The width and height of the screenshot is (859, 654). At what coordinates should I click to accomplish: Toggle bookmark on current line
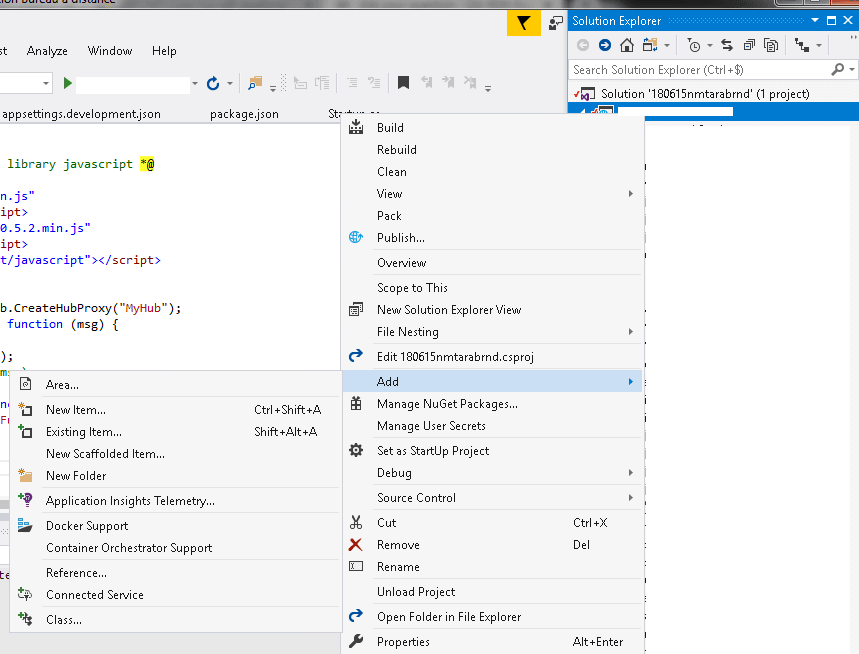(403, 83)
